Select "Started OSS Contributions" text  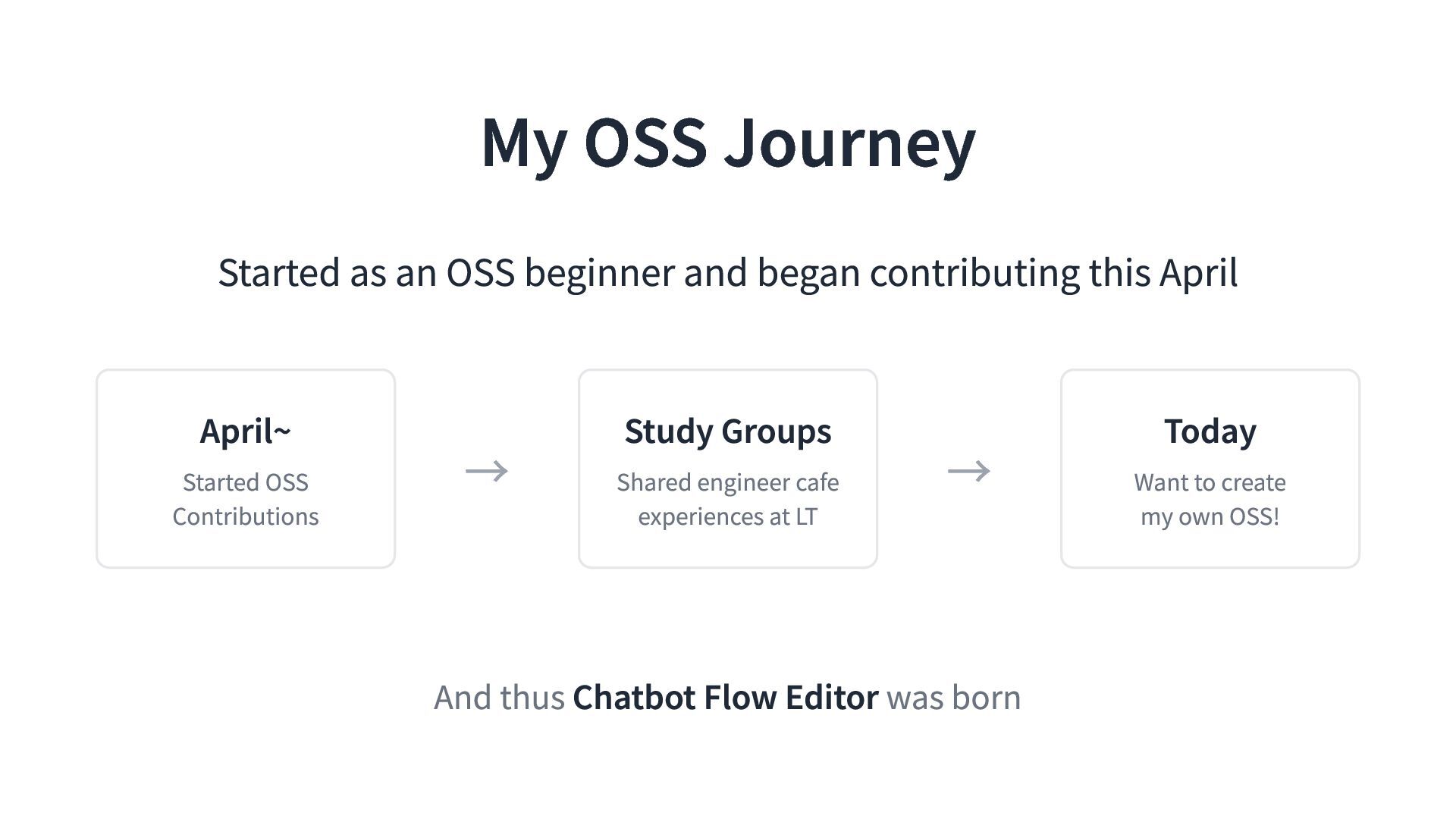(x=245, y=499)
